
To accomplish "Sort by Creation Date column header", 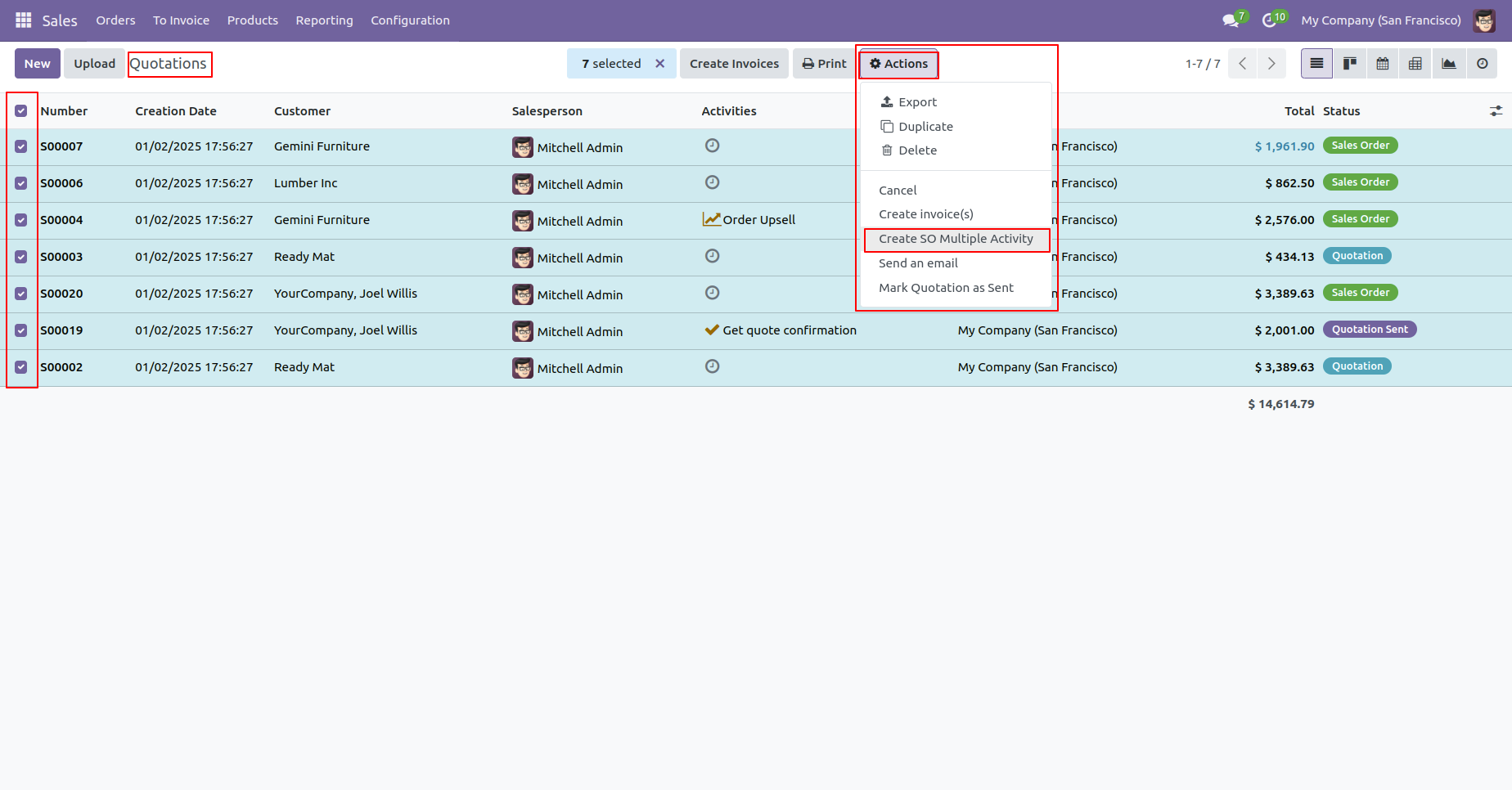I will tap(176, 111).
